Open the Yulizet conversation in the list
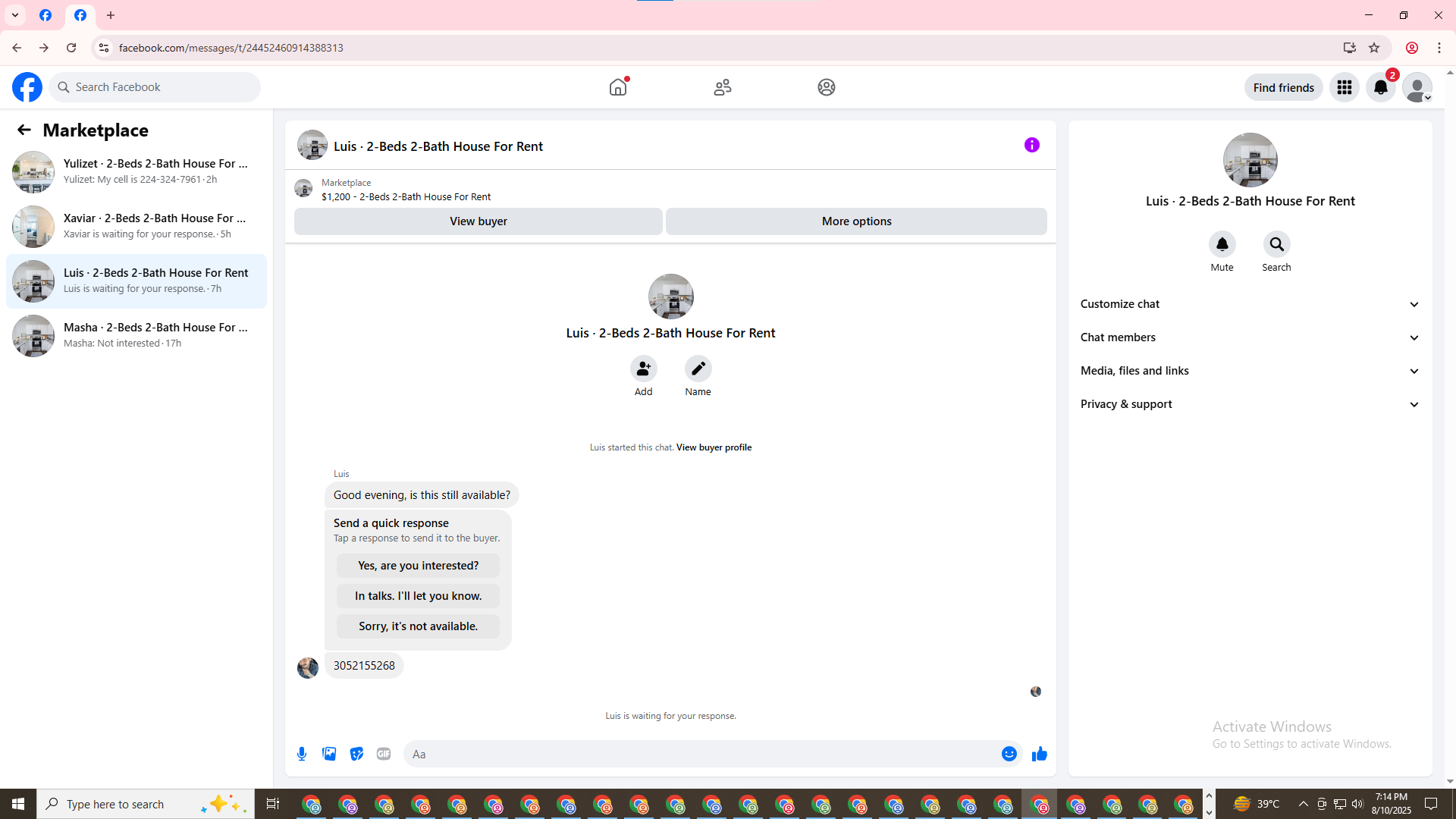Image resolution: width=1456 pixels, height=819 pixels. (136, 171)
